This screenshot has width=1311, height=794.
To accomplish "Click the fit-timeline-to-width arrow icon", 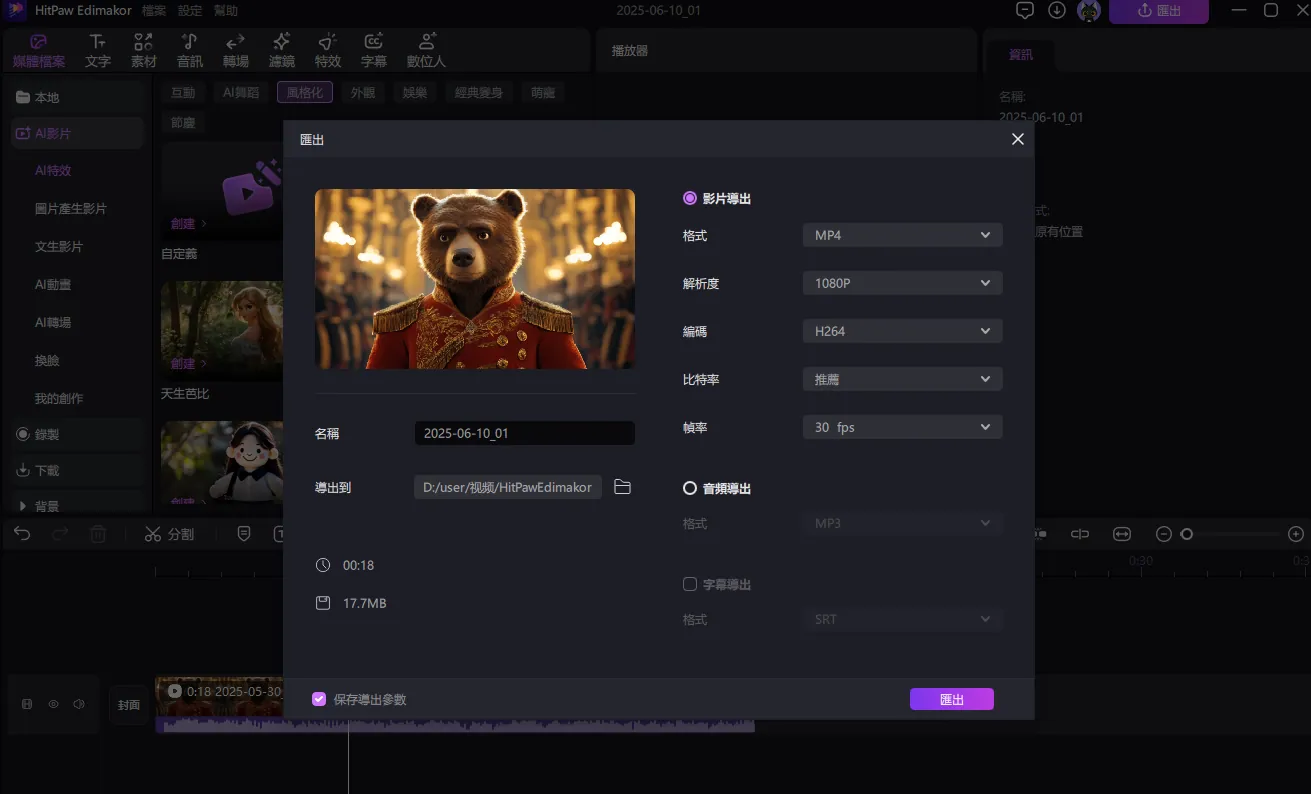I will pyautogui.click(x=1122, y=534).
